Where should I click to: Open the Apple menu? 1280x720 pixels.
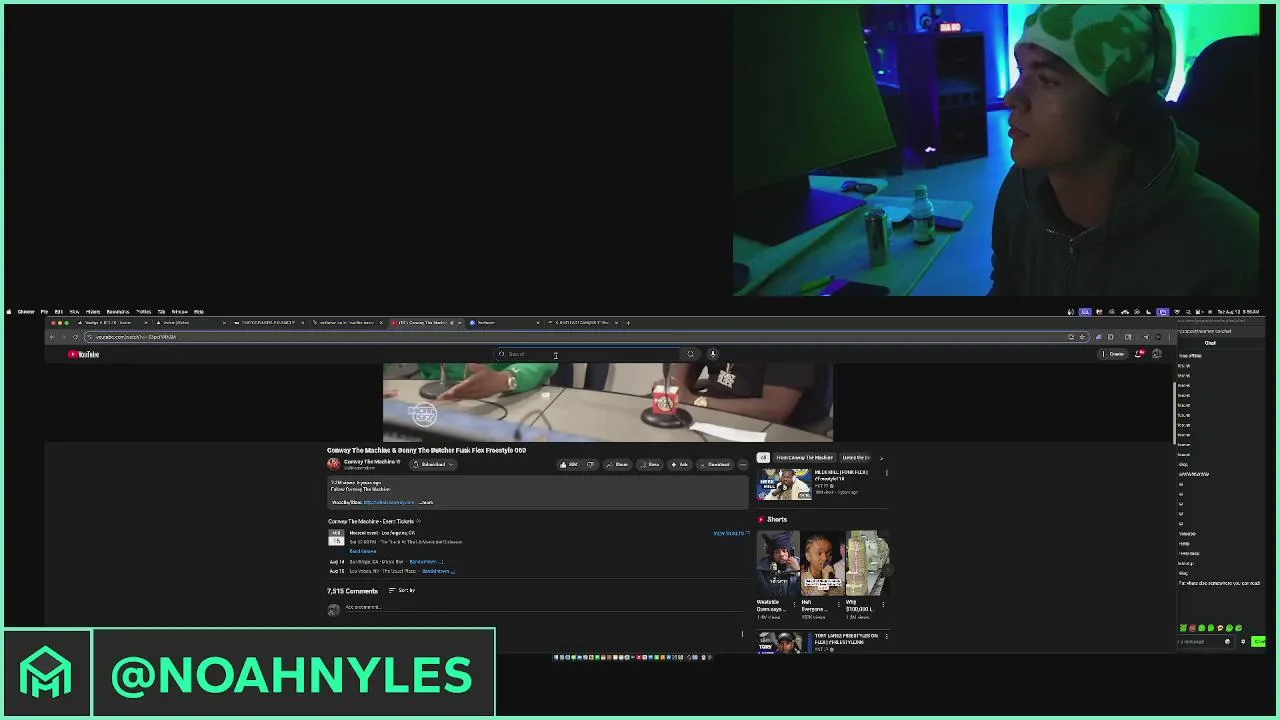click(x=9, y=312)
